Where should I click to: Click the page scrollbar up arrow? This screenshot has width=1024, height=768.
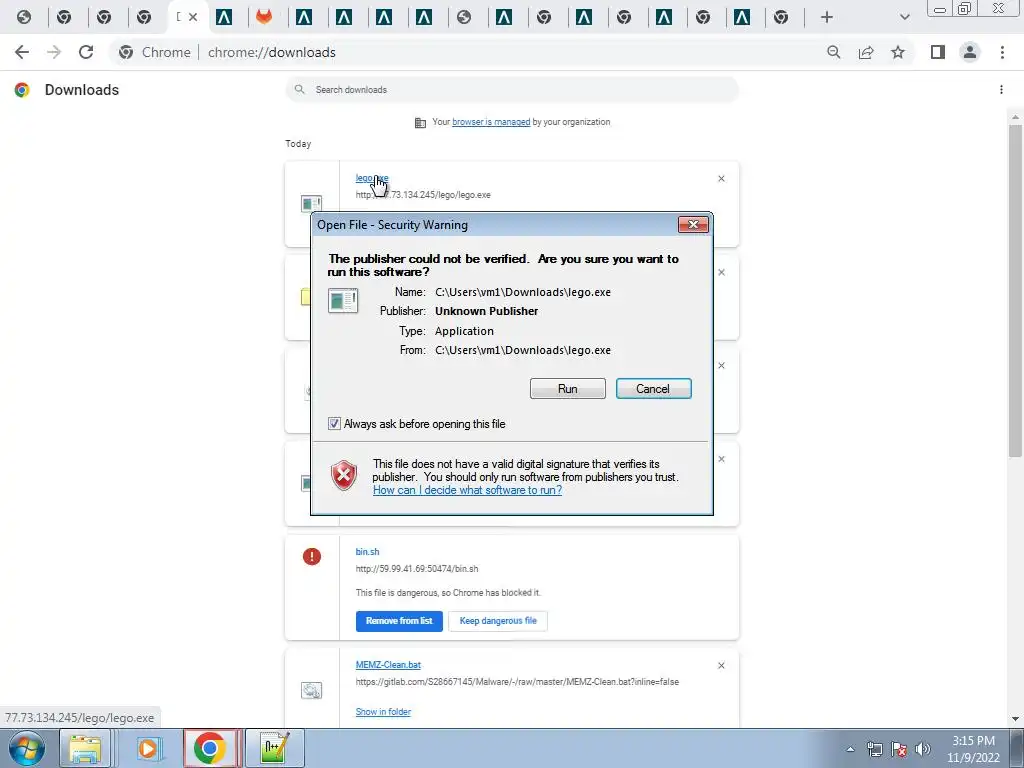point(1015,118)
